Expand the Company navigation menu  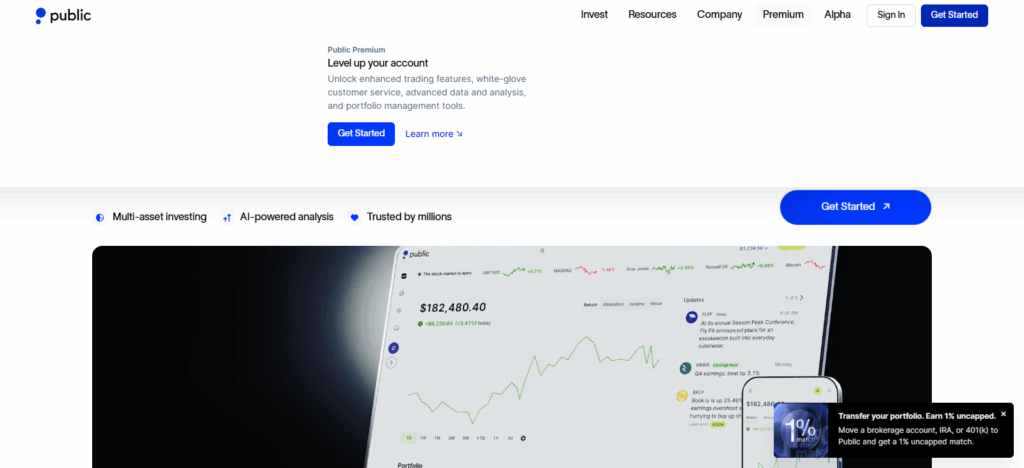click(719, 15)
